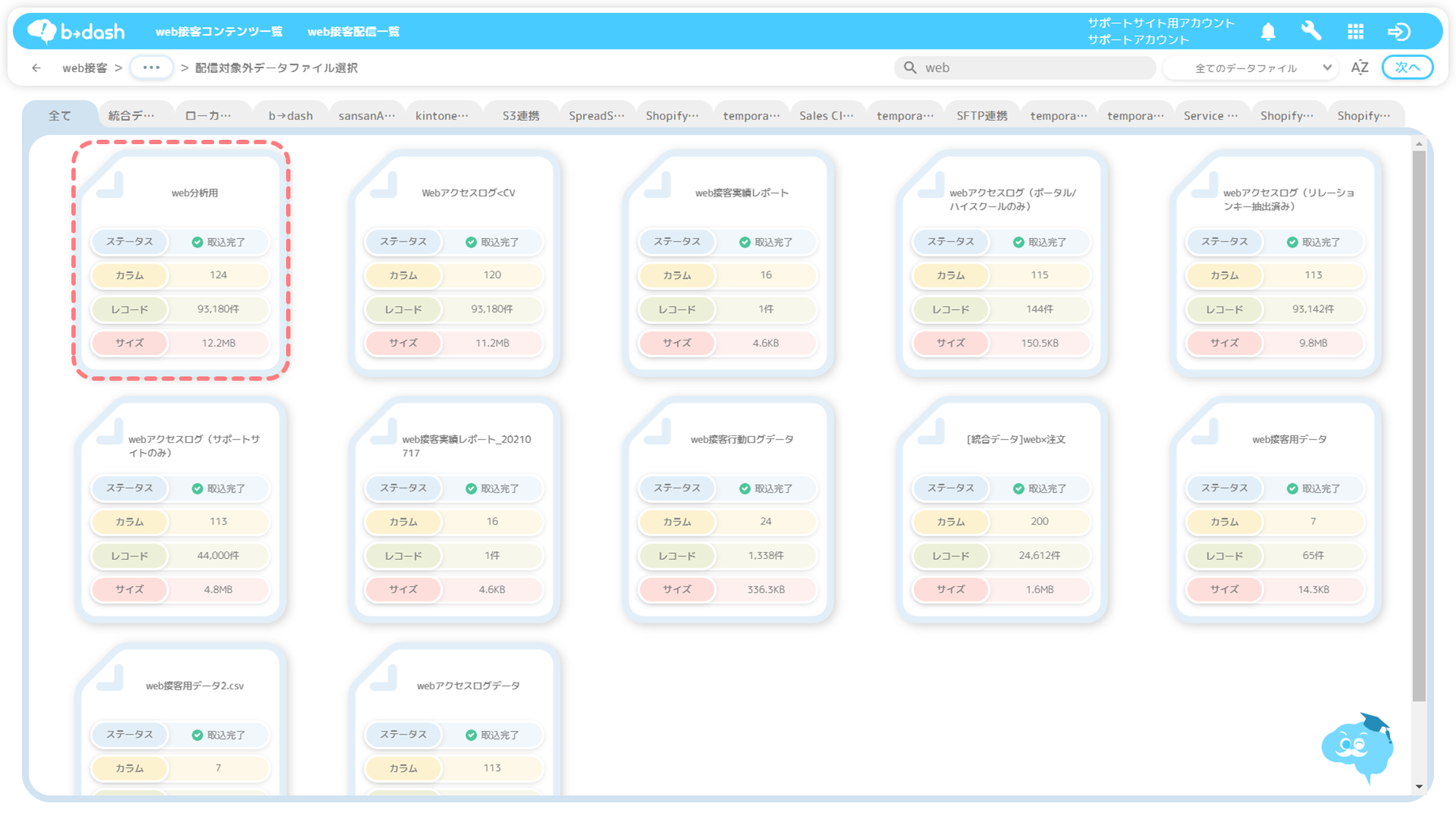Select webアクセスログ（サポートサイトのみ） title

tap(194, 446)
